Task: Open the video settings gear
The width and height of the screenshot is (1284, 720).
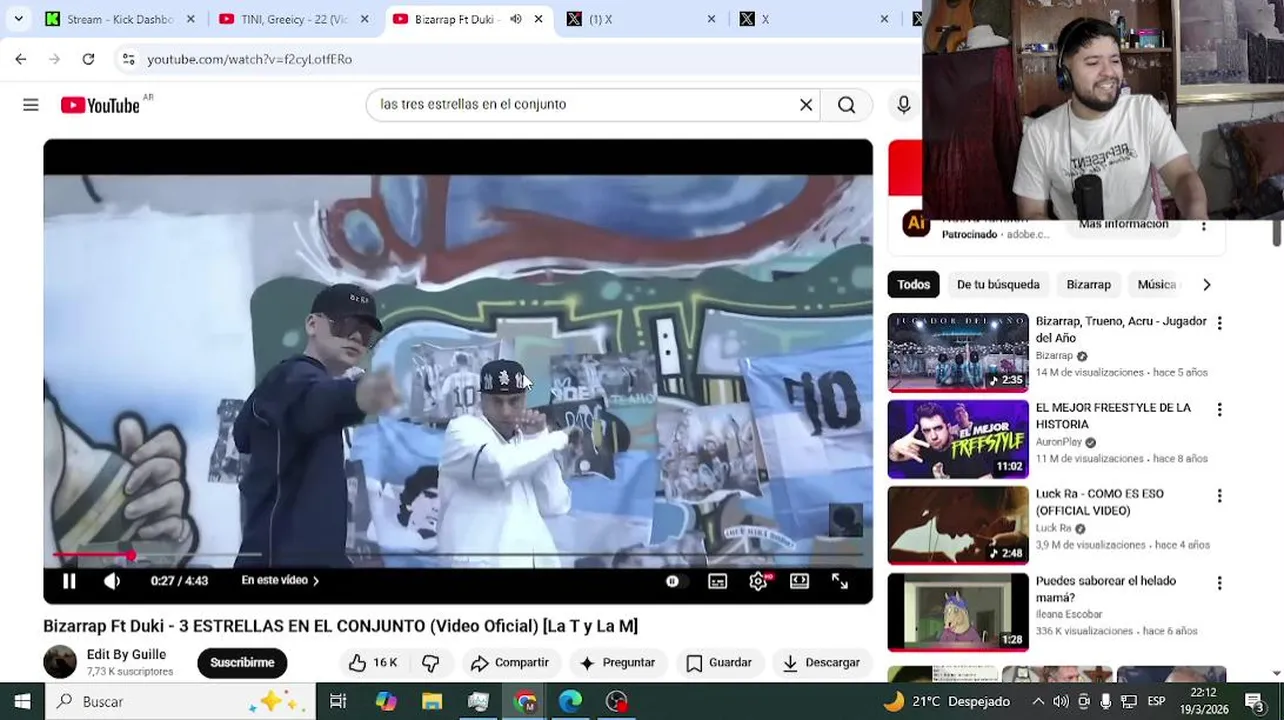Action: point(759,581)
